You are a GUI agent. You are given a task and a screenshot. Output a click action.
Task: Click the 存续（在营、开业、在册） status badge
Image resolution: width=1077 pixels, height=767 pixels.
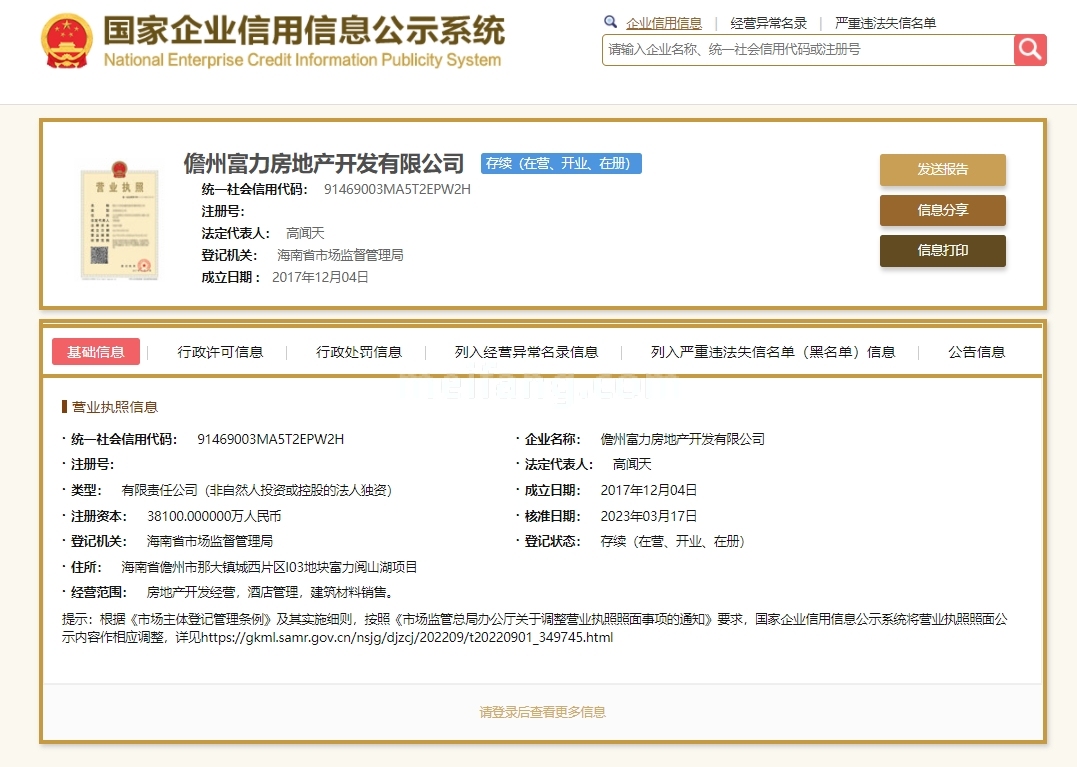(x=561, y=163)
